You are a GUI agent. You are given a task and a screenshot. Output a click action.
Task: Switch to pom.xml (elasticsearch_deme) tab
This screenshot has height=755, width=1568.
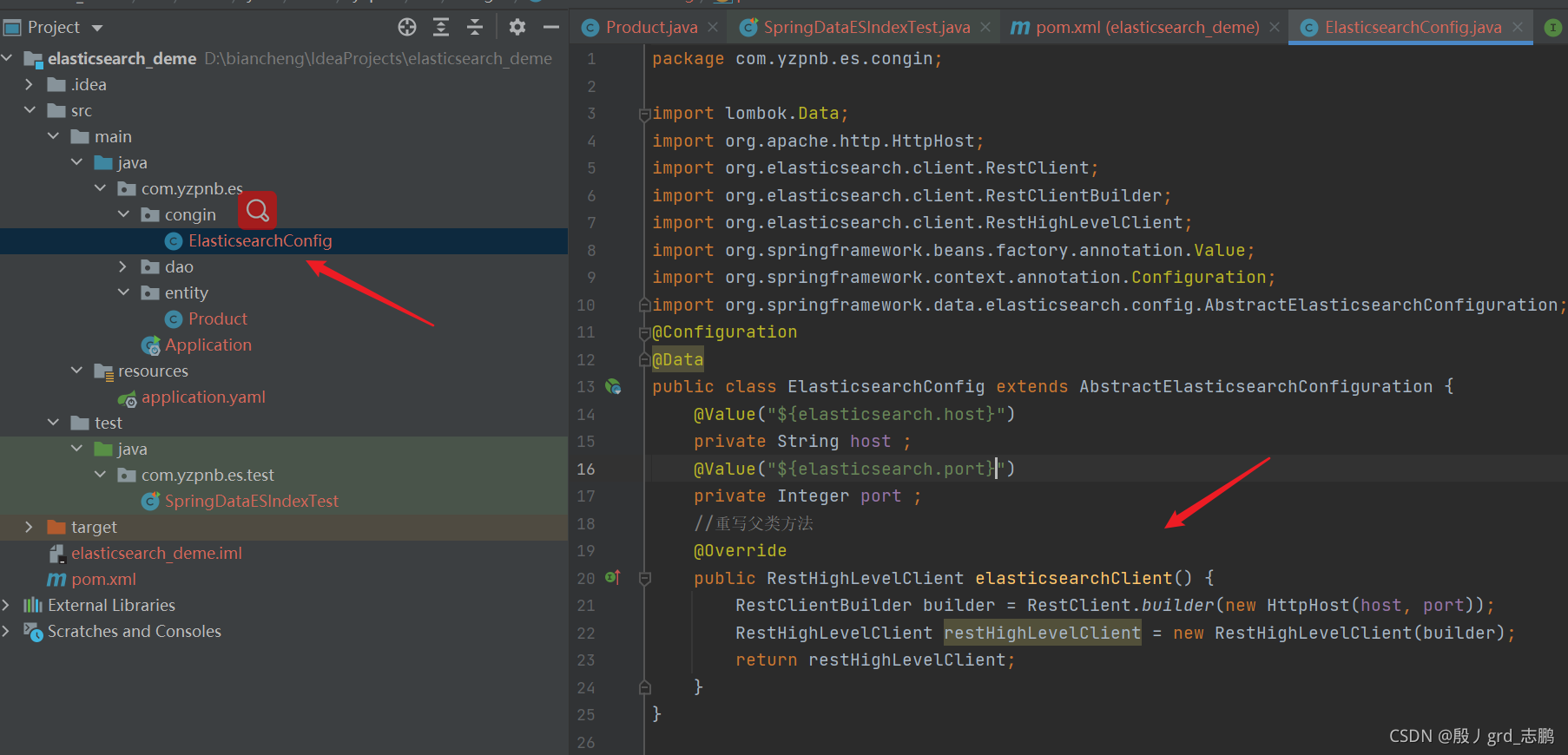1146,27
